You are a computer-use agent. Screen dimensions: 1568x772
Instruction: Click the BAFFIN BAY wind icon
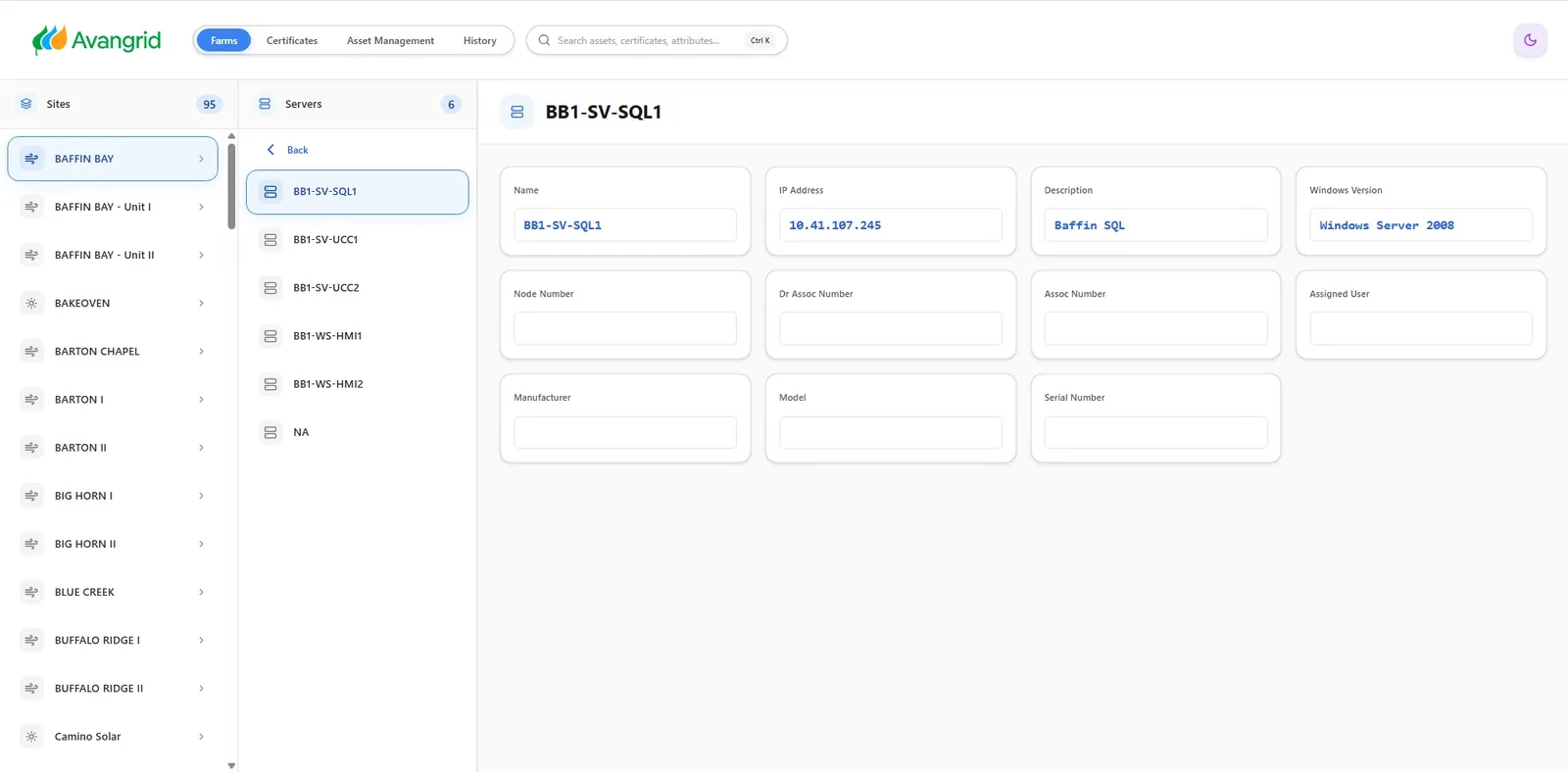coord(31,159)
